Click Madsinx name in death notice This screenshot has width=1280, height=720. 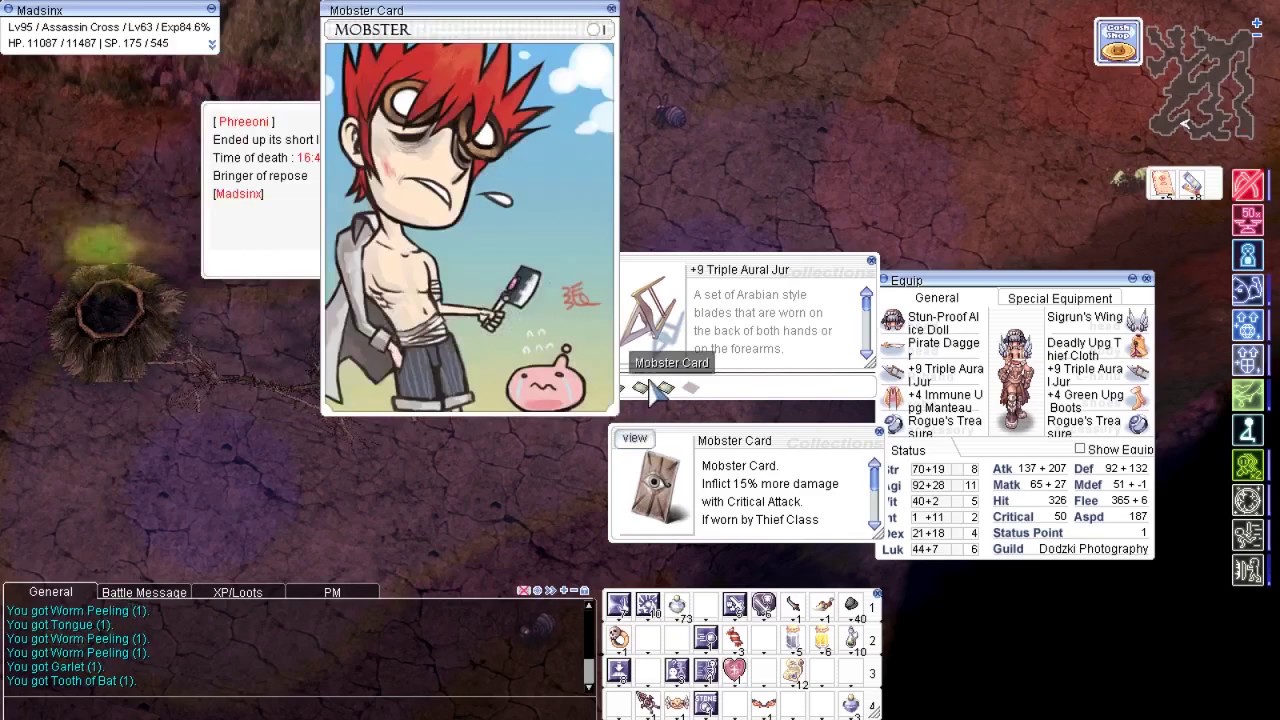[x=239, y=194]
